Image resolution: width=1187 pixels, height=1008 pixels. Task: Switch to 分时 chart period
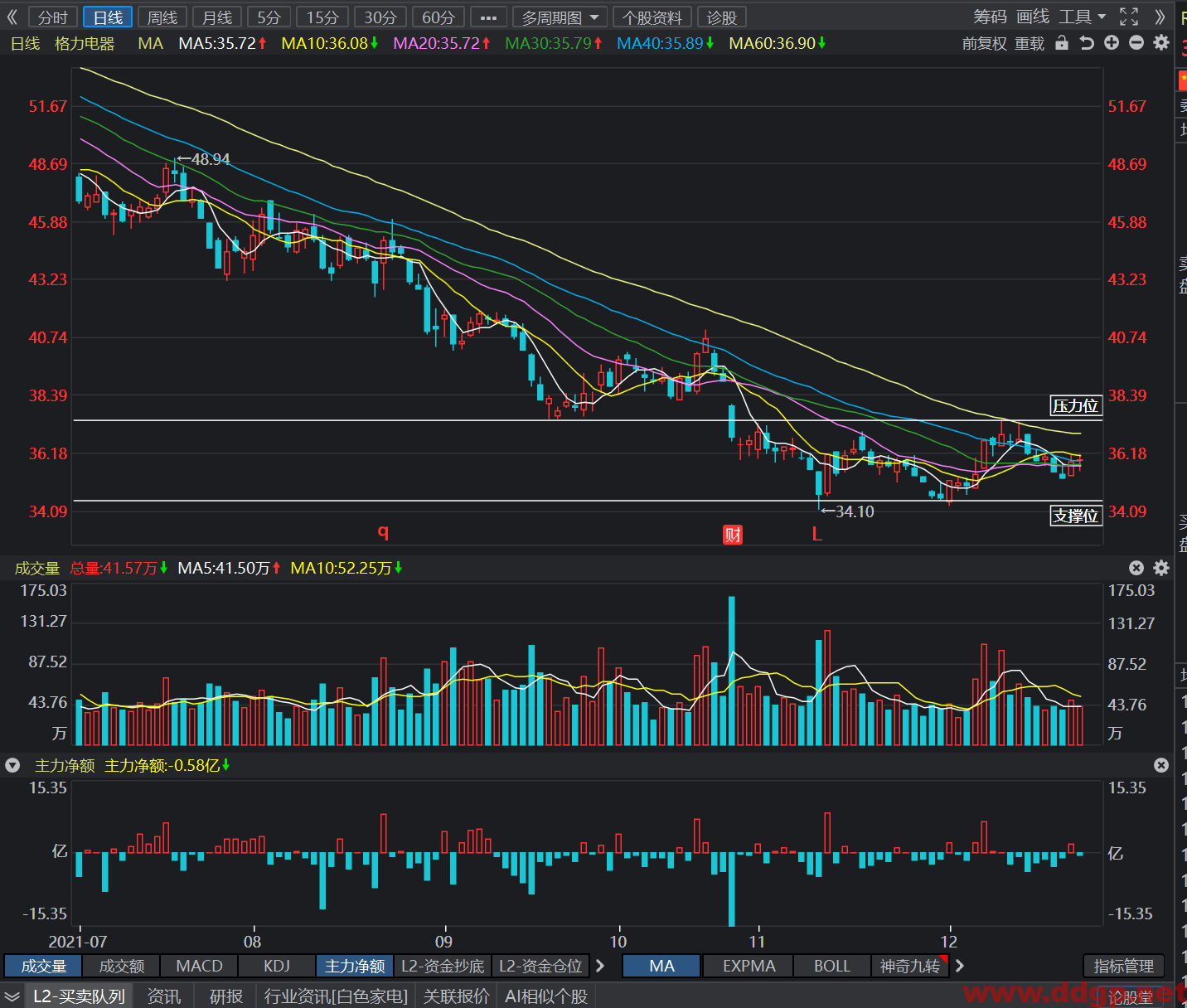(53, 17)
